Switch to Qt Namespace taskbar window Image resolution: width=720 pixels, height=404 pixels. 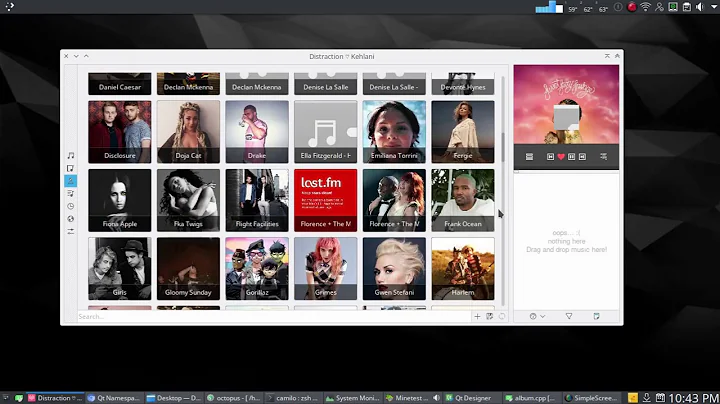[x=114, y=398]
